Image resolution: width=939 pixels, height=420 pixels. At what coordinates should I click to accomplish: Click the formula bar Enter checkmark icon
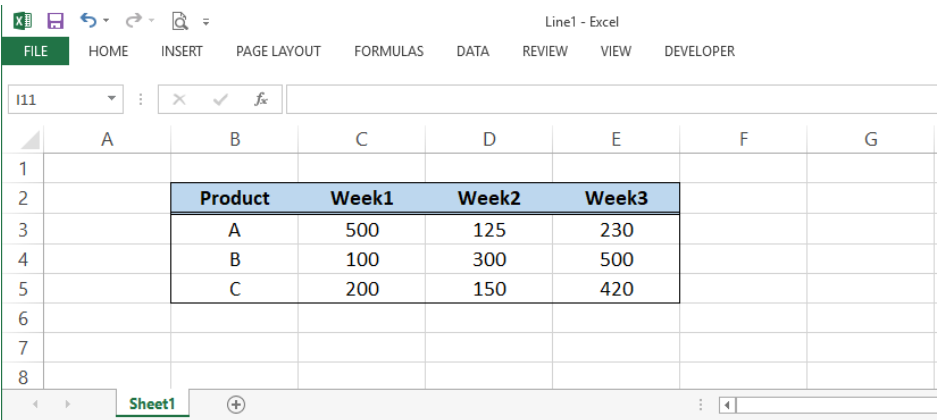[x=220, y=99]
